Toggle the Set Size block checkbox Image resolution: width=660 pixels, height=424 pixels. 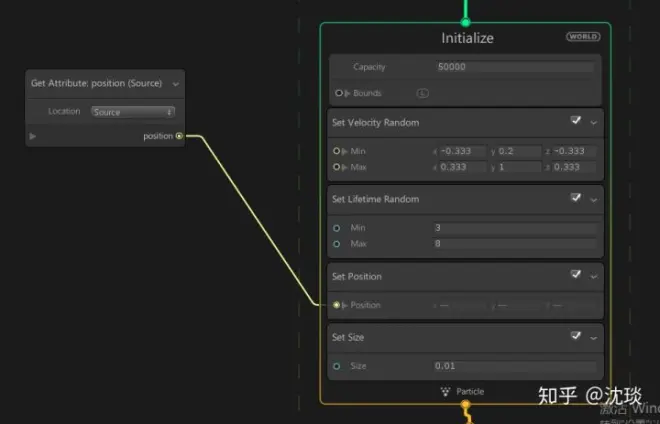click(576, 336)
